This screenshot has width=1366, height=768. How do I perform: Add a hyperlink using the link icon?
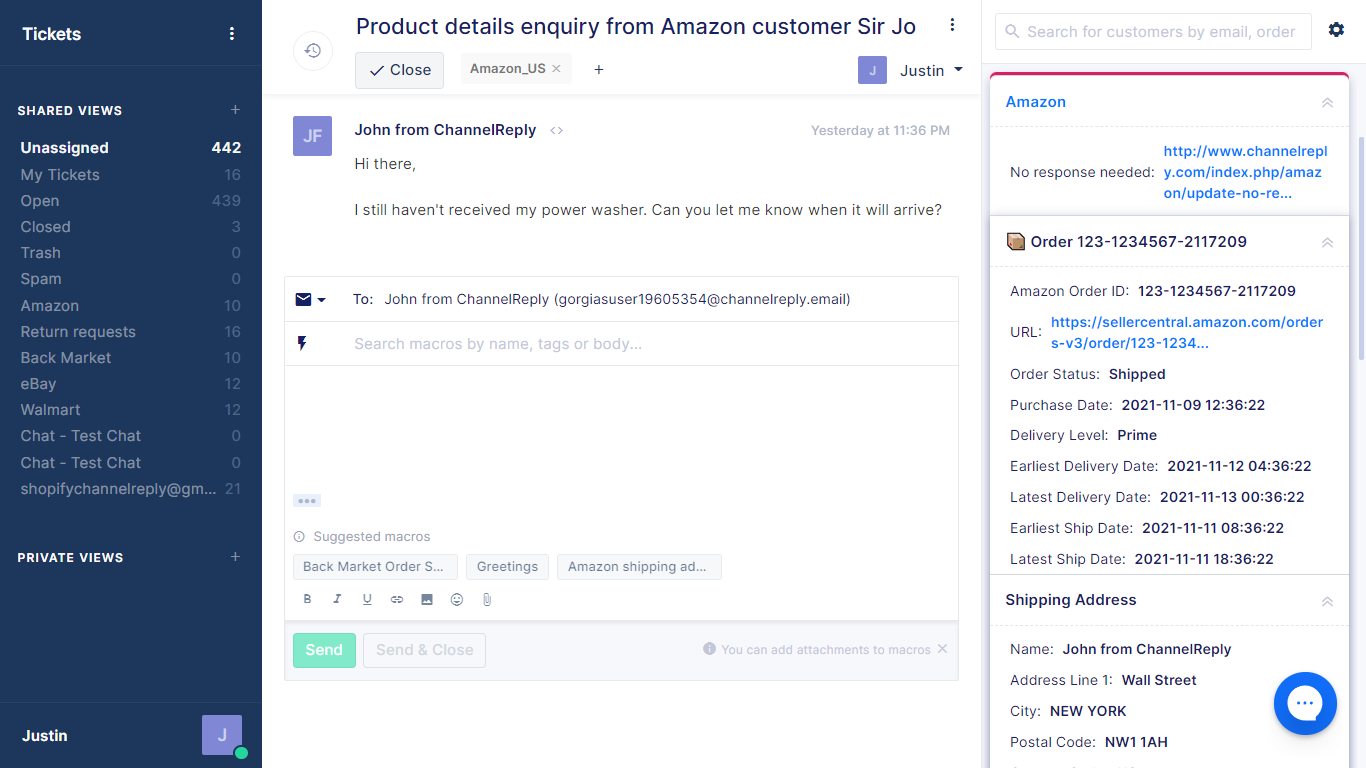coord(397,600)
